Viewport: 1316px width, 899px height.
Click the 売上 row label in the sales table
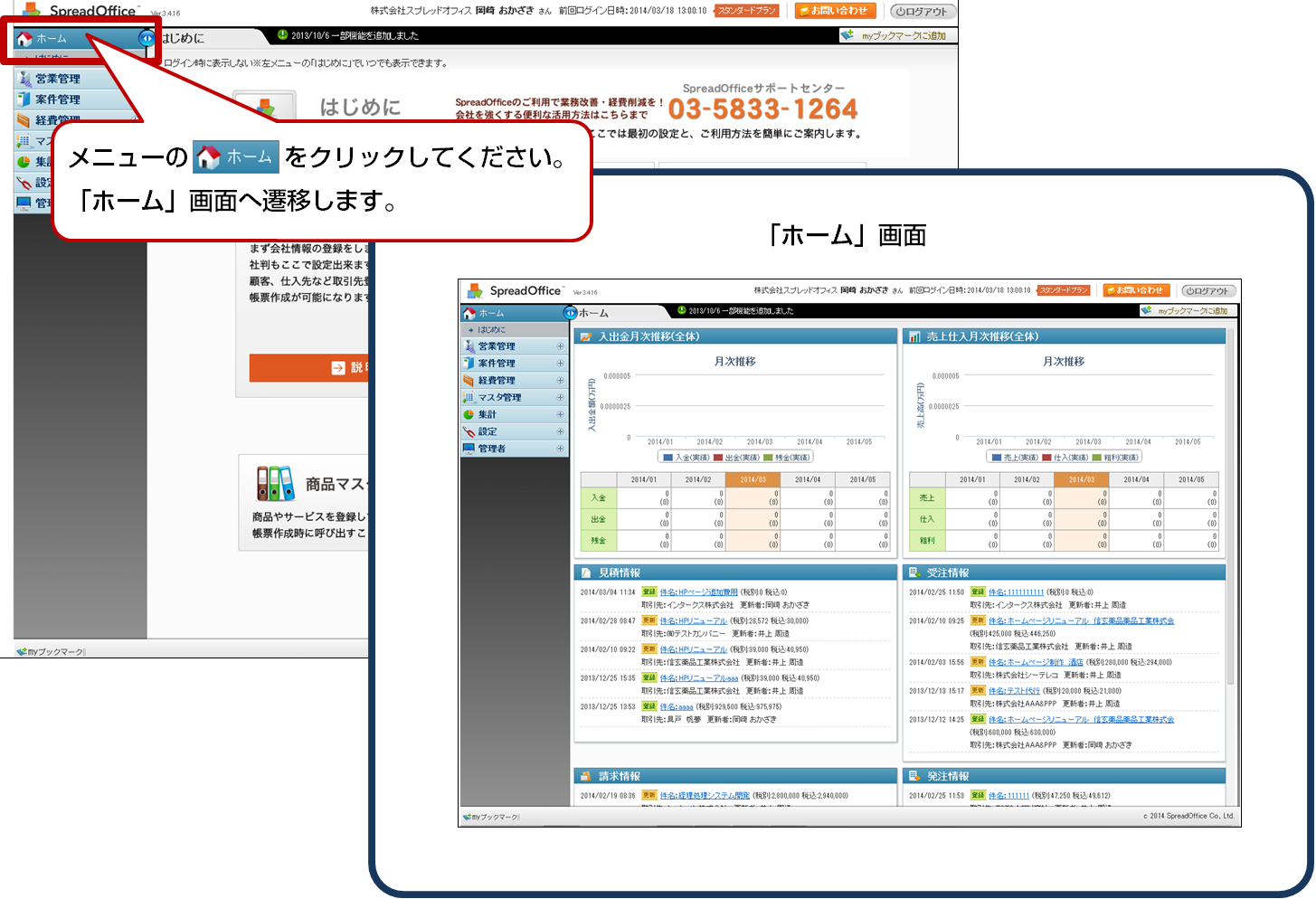click(927, 498)
